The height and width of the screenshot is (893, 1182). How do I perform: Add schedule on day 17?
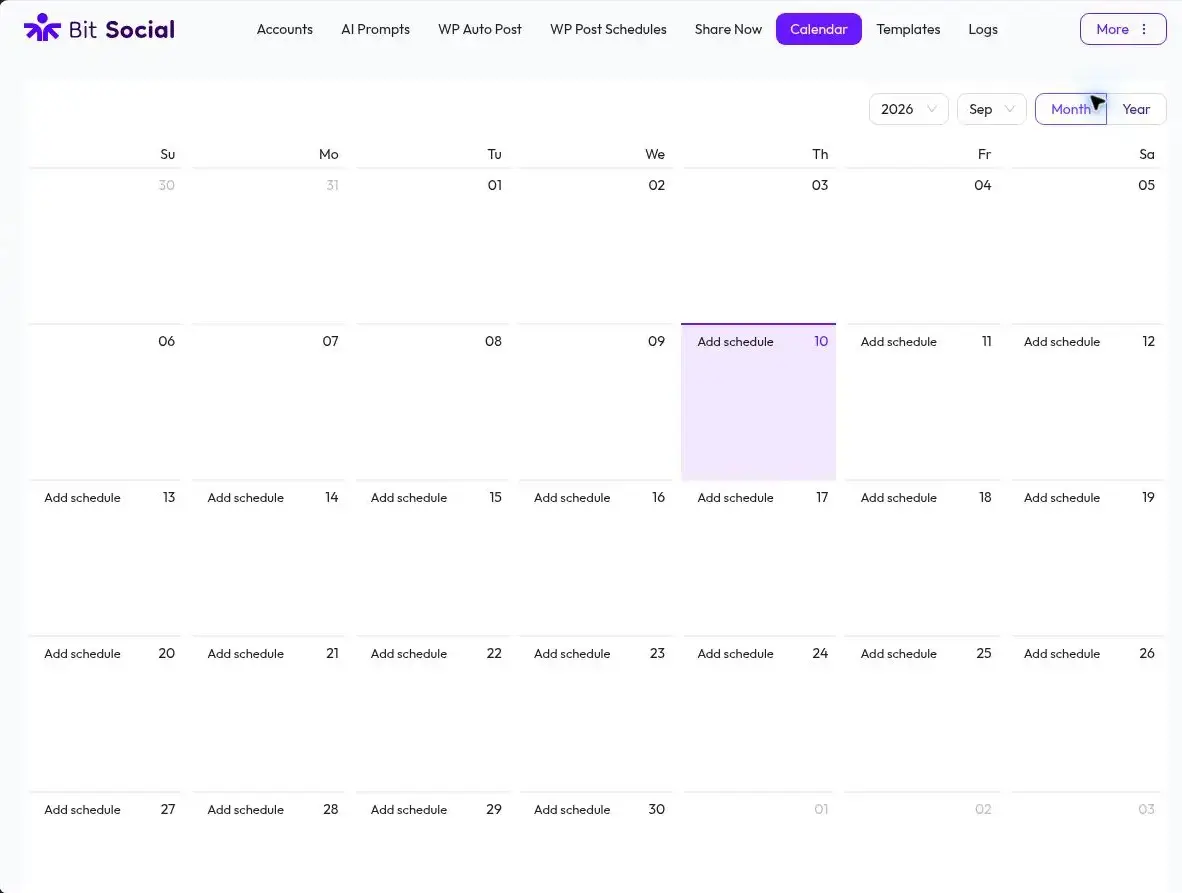click(x=735, y=497)
